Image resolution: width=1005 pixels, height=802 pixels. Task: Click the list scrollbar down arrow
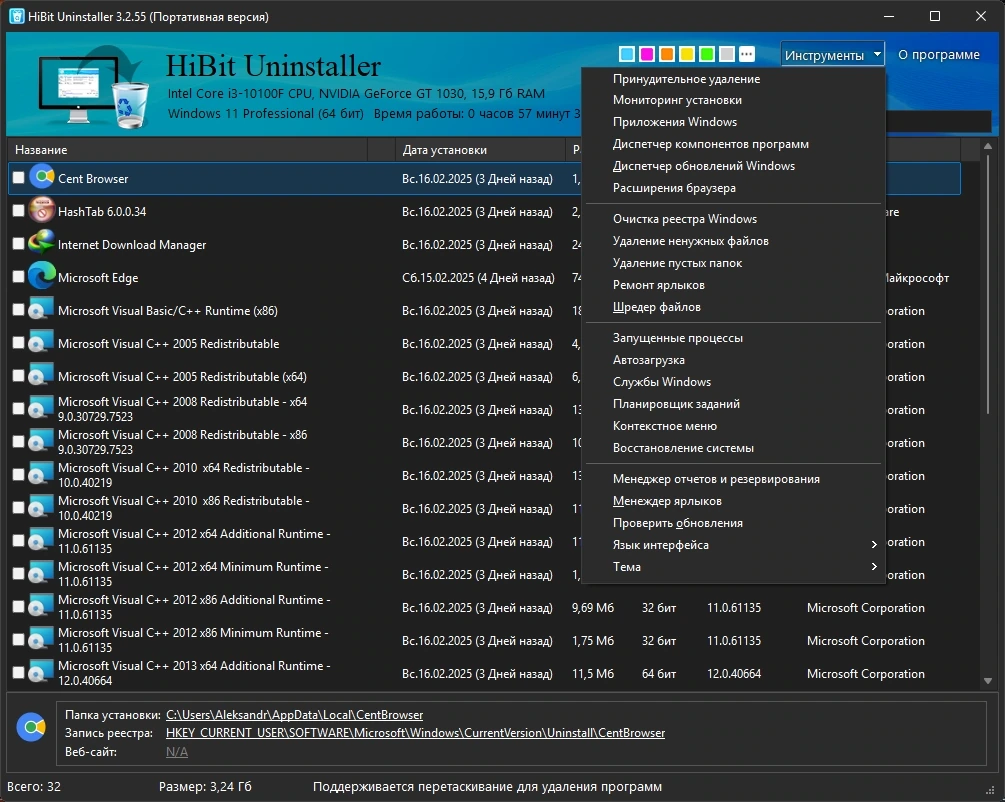(988, 681)
